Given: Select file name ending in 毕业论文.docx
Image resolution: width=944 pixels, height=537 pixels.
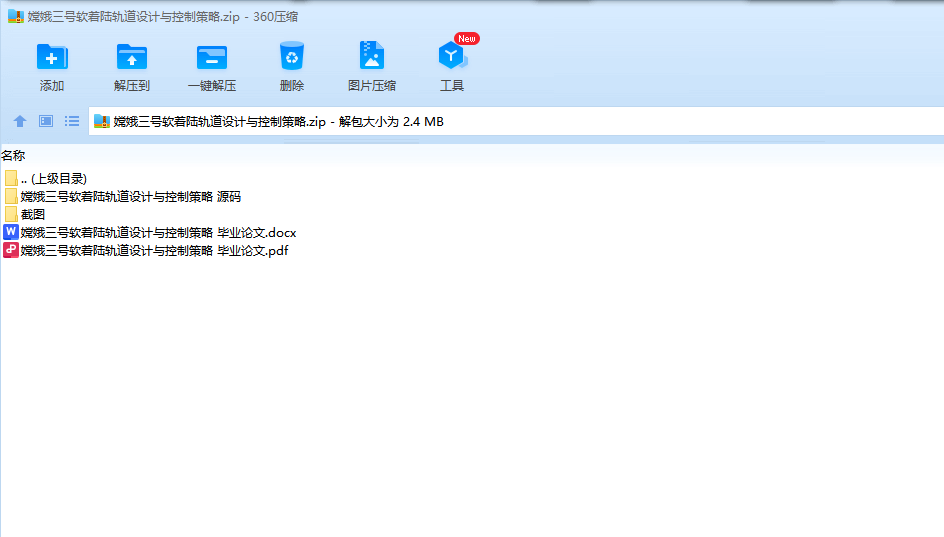Looking at the screenshot, I should click(158, 233).
